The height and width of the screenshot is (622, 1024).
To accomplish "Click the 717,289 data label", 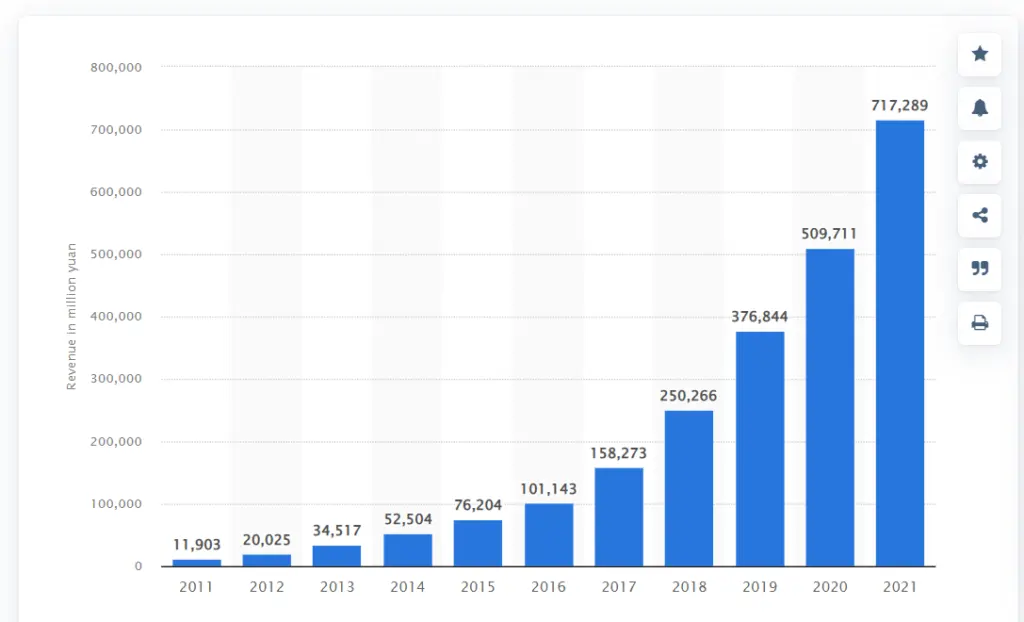I will click(899, 104).
